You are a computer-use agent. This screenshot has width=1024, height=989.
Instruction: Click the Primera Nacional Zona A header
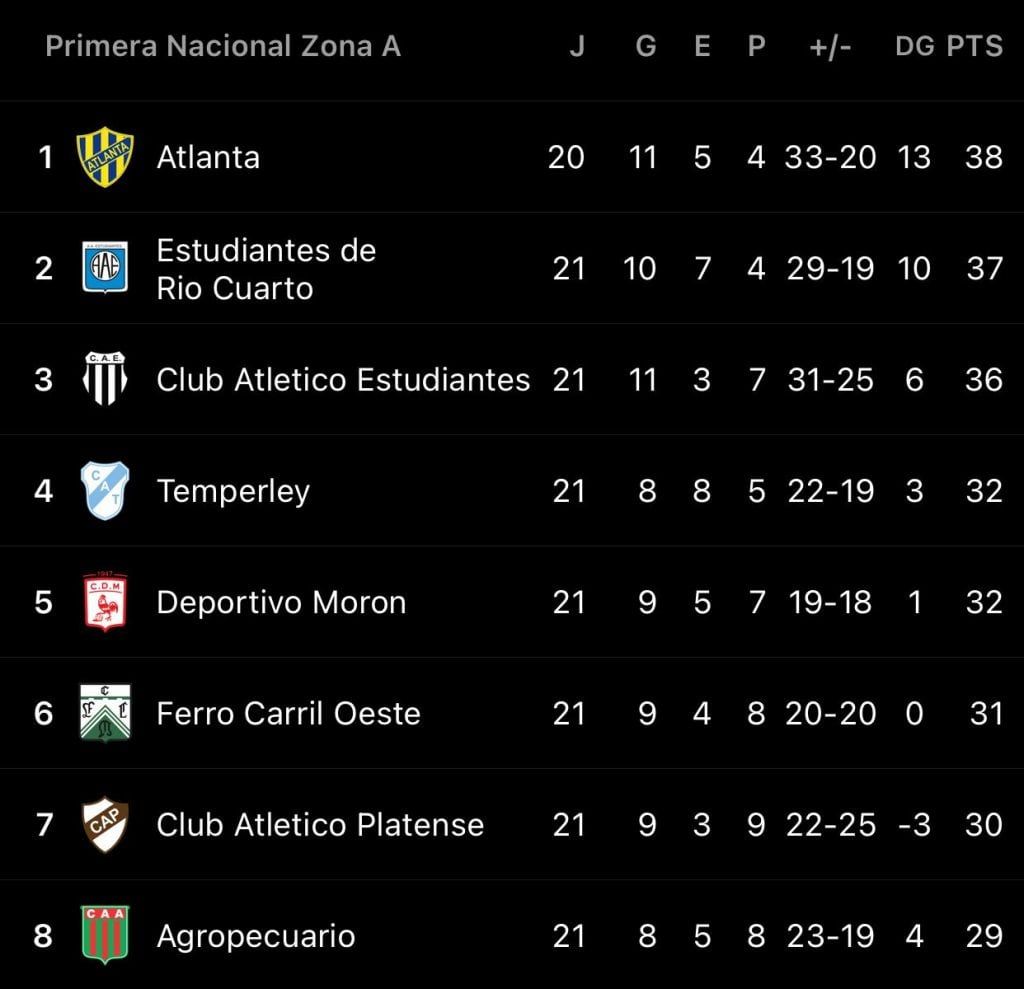coord(223,46)
